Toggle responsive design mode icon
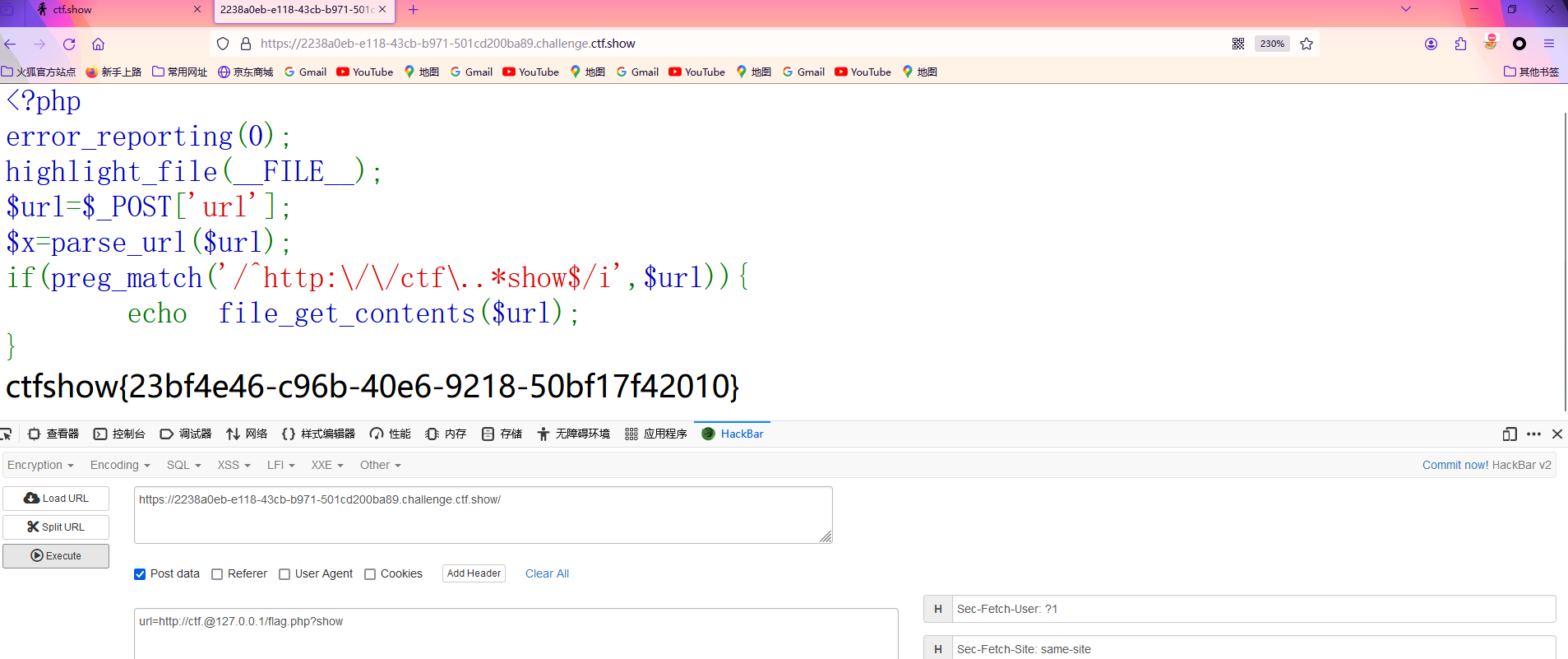 (x=1510, y=434)
